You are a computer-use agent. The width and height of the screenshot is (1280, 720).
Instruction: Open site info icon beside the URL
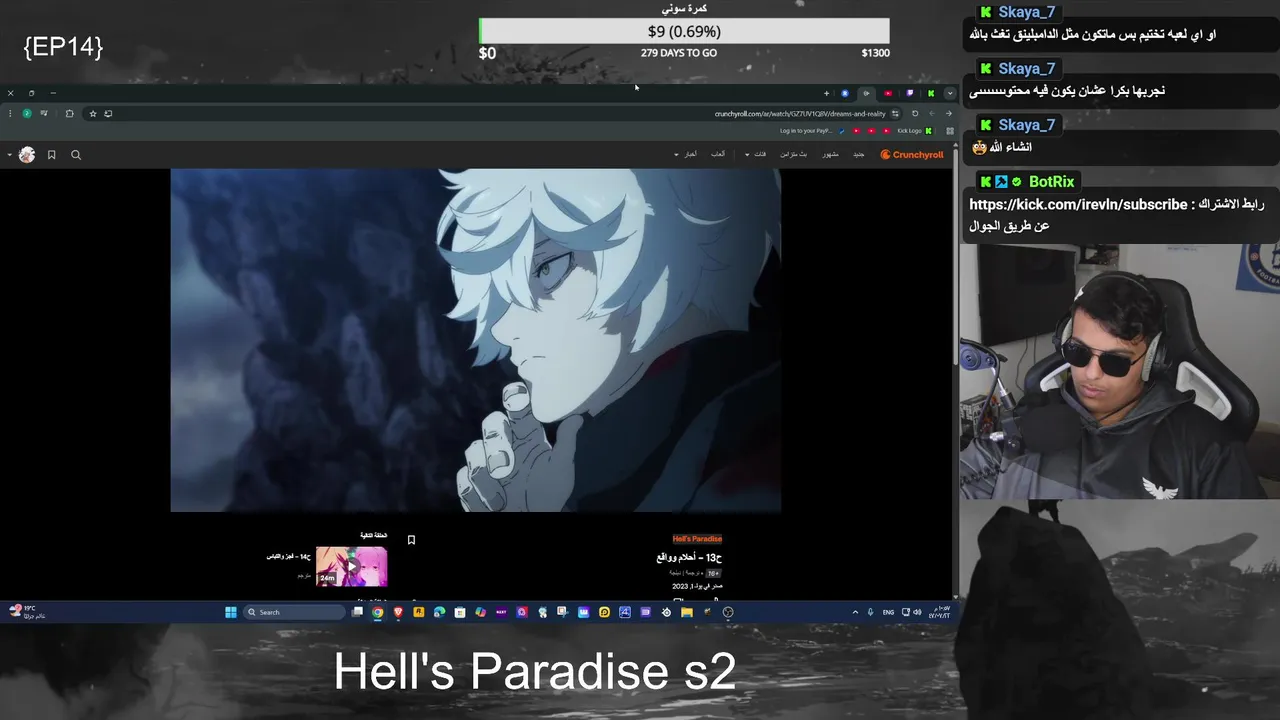pyautogui.click(x=895, y=113)
